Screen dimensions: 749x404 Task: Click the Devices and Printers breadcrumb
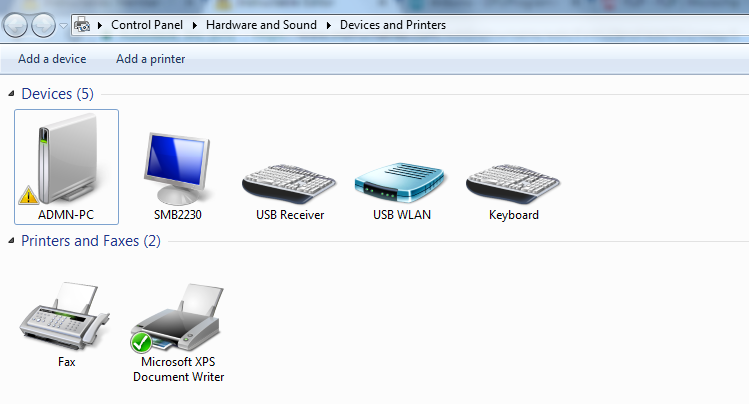pyautogui.click(x=393, y=25)
